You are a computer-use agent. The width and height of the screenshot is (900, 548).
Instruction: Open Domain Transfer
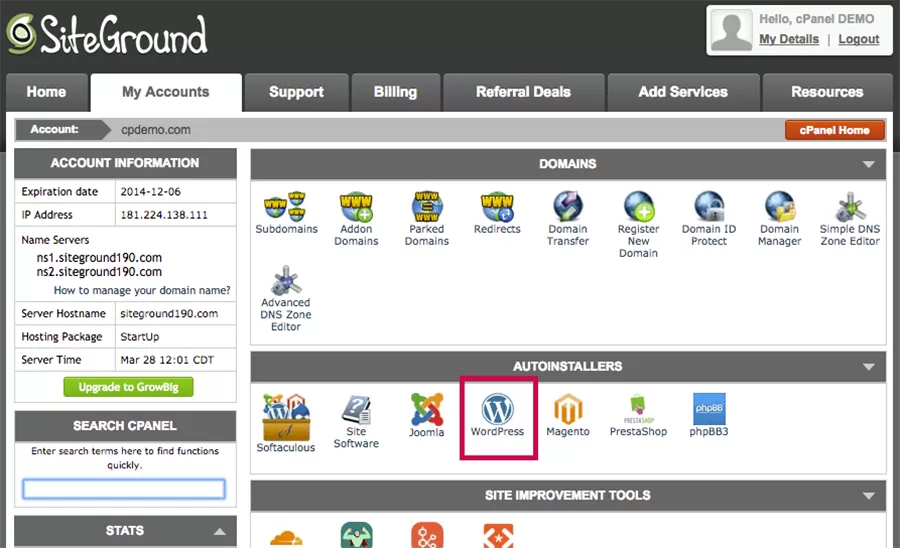[568, 219]
